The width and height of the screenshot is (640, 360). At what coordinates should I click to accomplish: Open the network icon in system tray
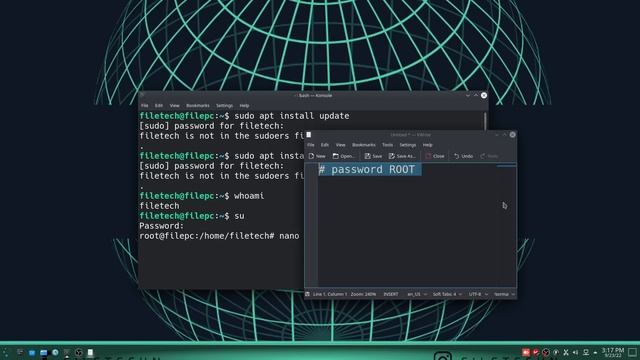coord(586,352)
